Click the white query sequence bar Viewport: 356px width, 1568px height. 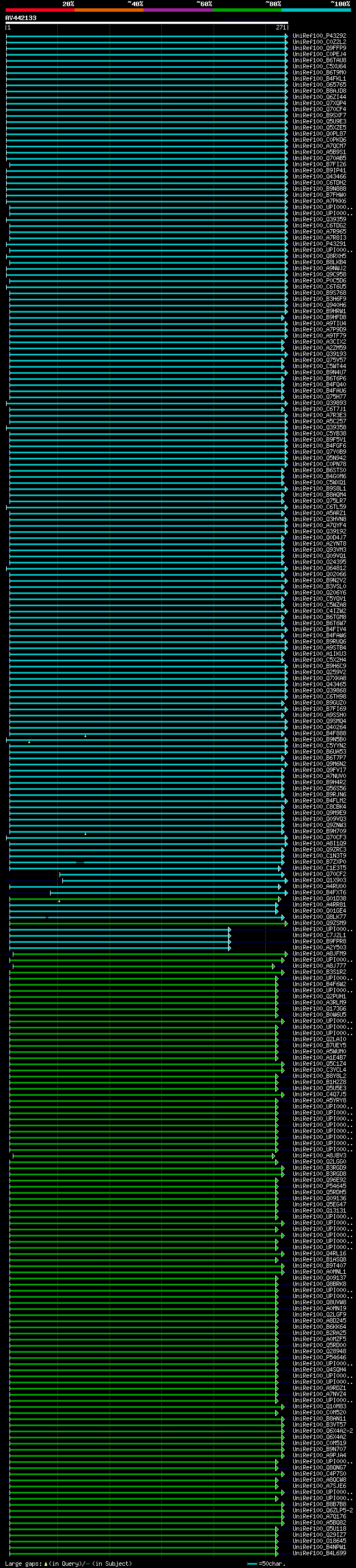pos(147,22)
